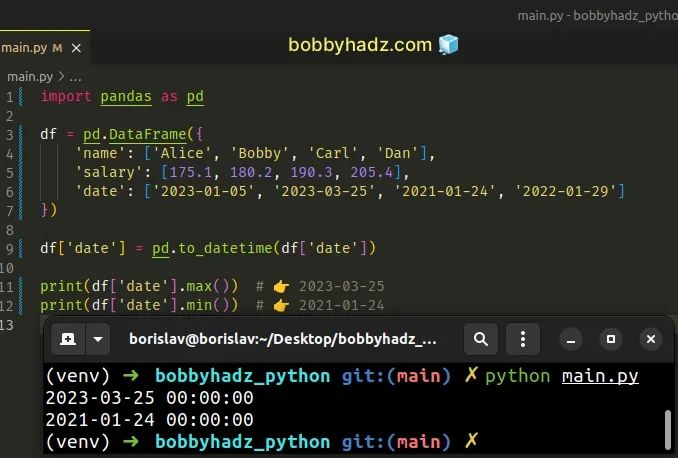Click the '2022-01-29' date string
The image size is (678, 458).
click(x=565, y=192)
